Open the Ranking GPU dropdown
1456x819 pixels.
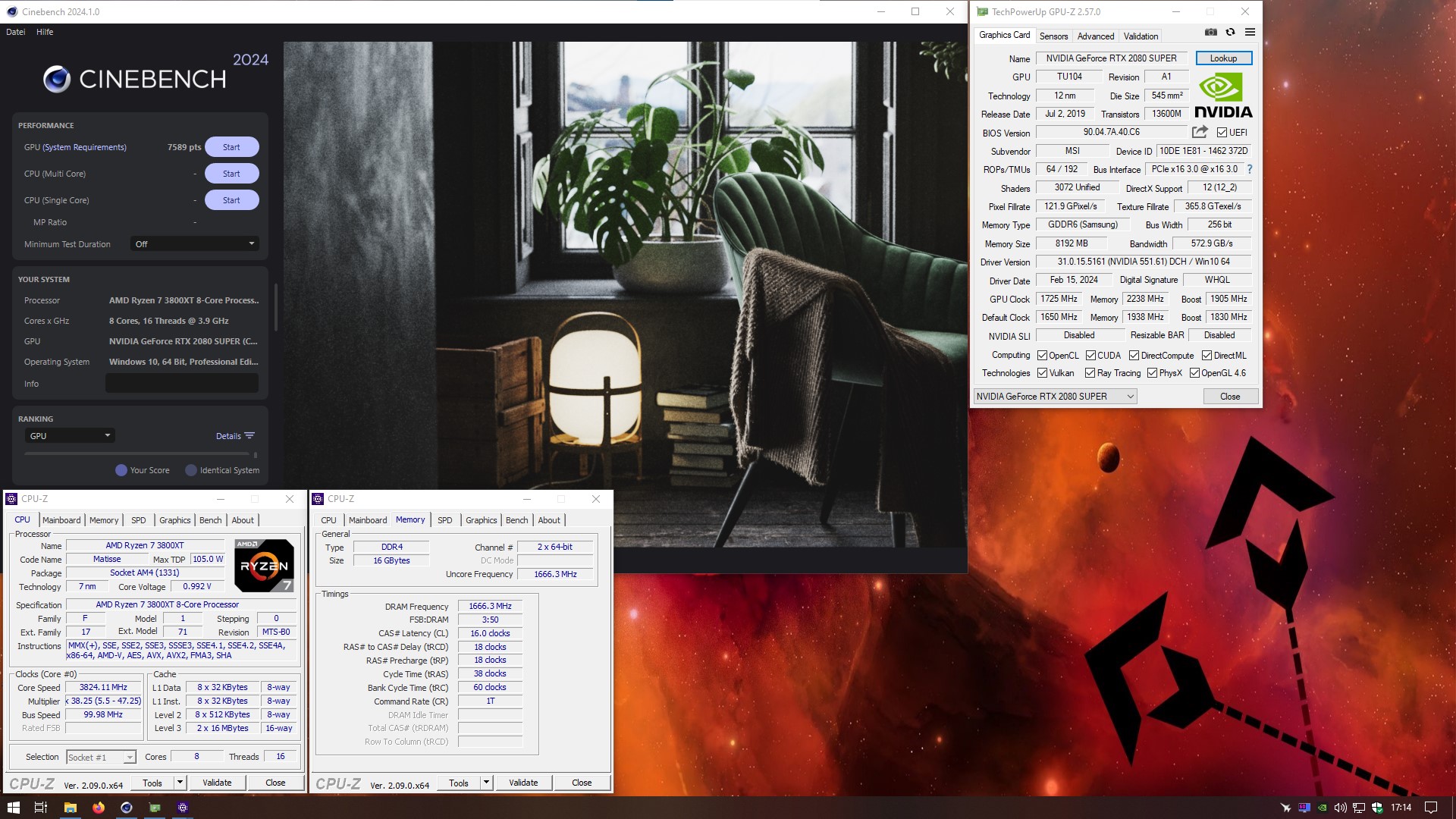(69, 436)
